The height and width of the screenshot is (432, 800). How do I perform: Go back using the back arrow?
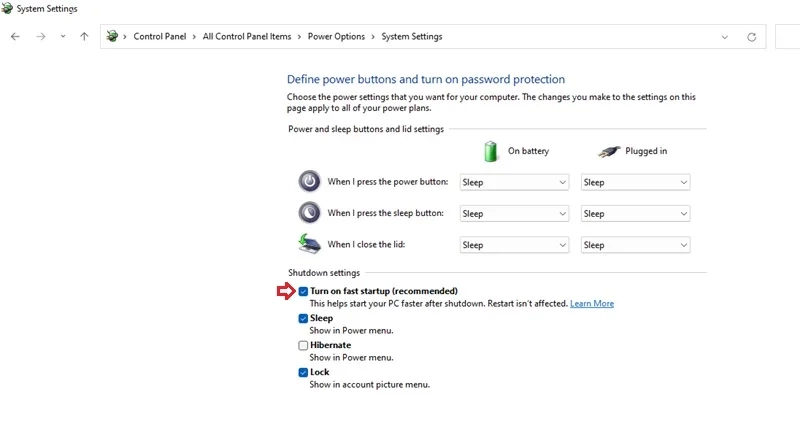point(15,37)
